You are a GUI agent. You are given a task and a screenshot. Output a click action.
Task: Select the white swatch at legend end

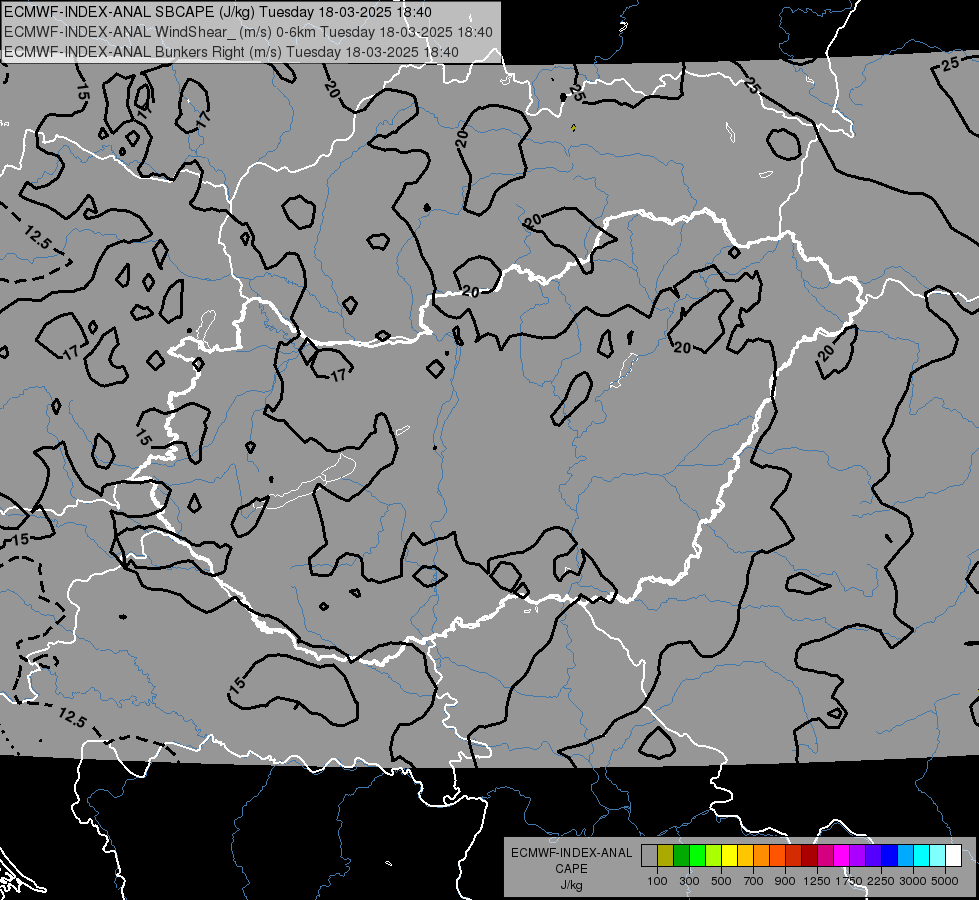click(x=953, y=856)
